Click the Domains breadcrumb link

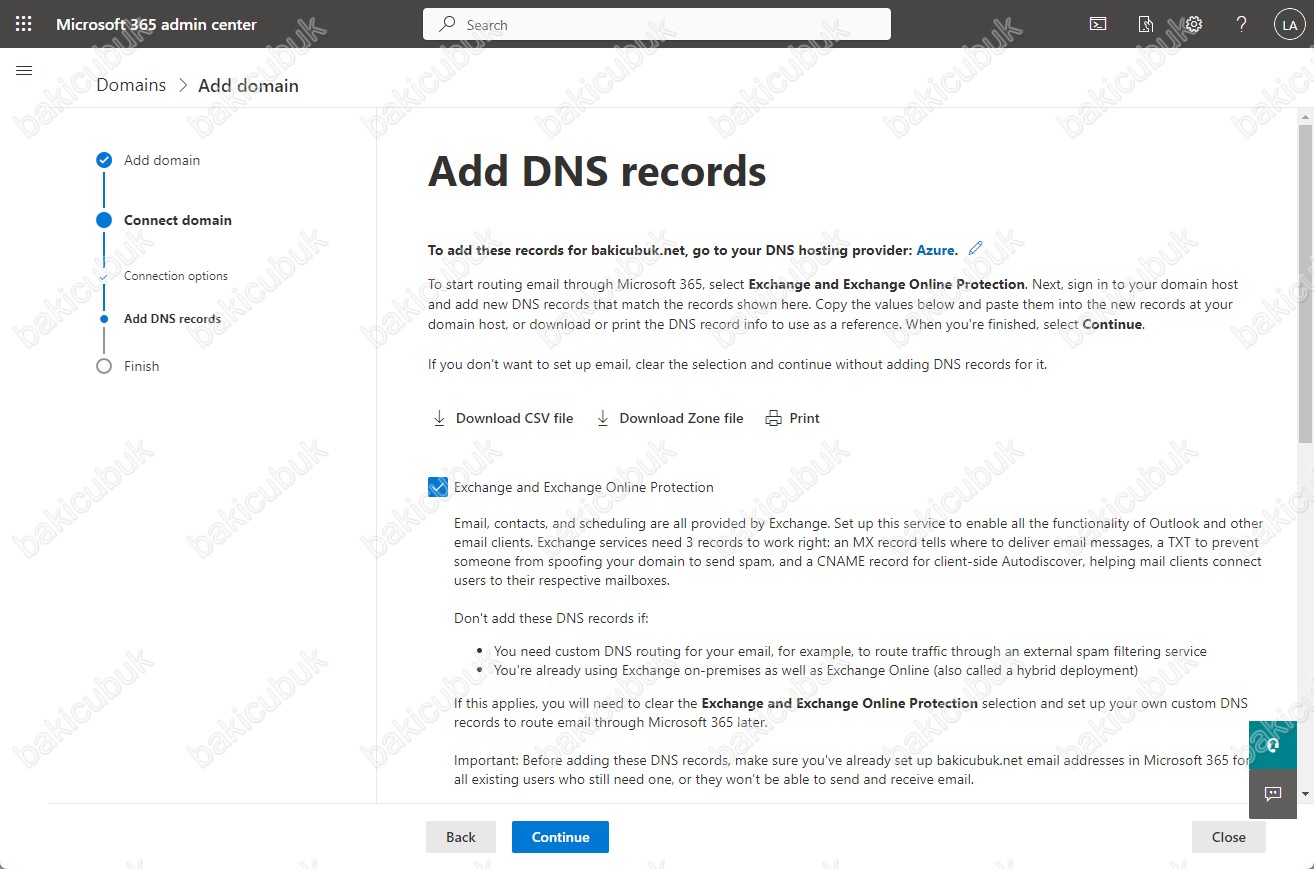pos(131,85)
